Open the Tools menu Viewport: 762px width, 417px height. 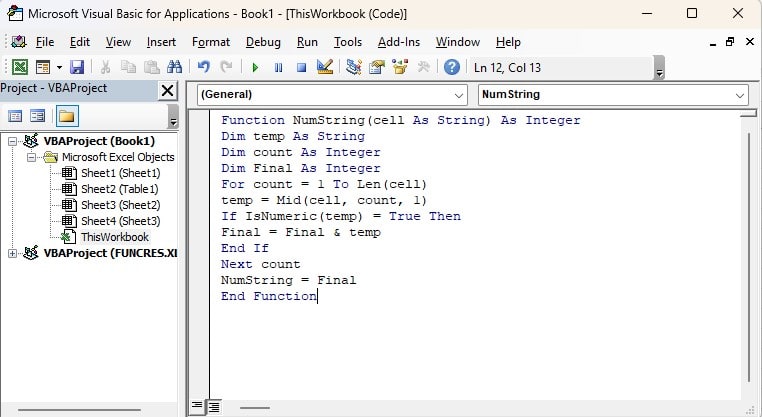[347, 42]
